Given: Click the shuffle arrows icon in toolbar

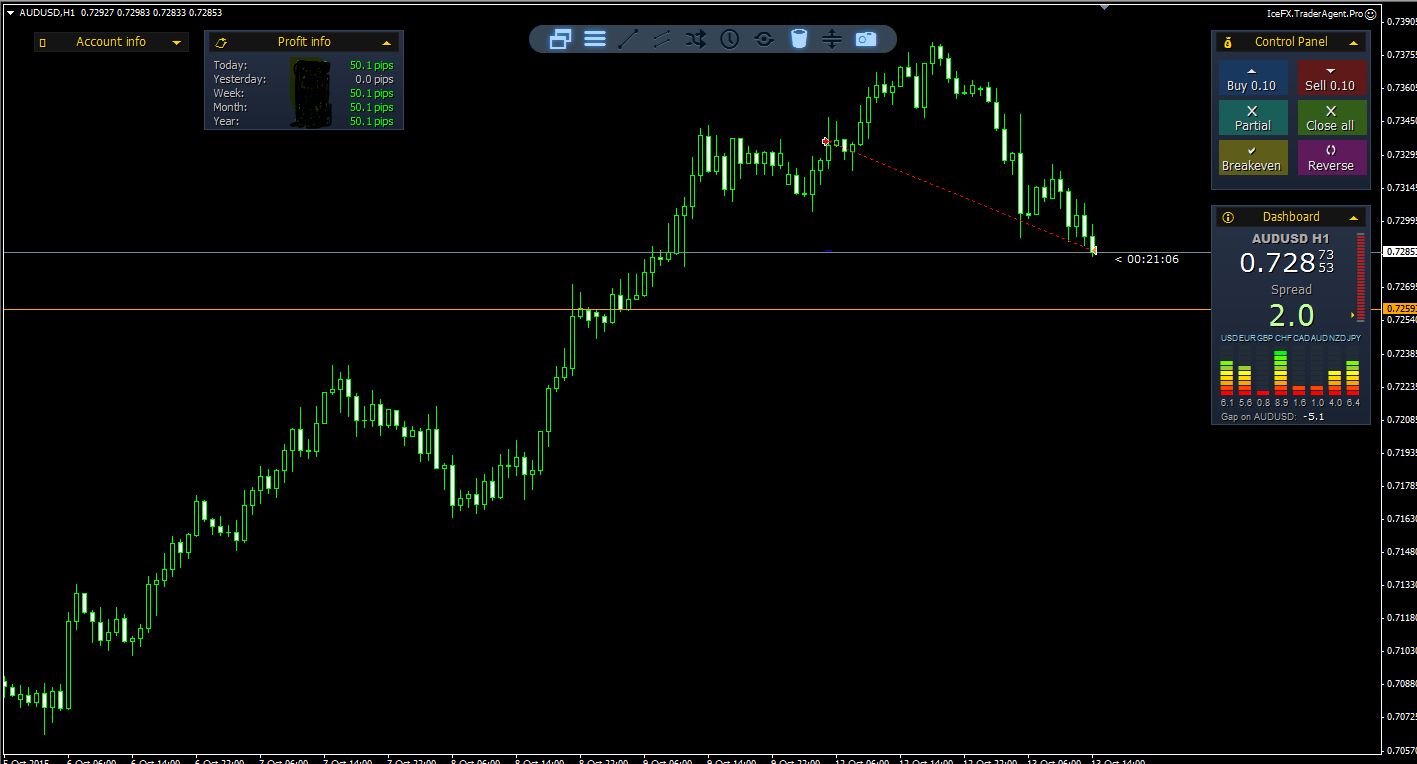Looking at the screenshot, I should point(696,39).
